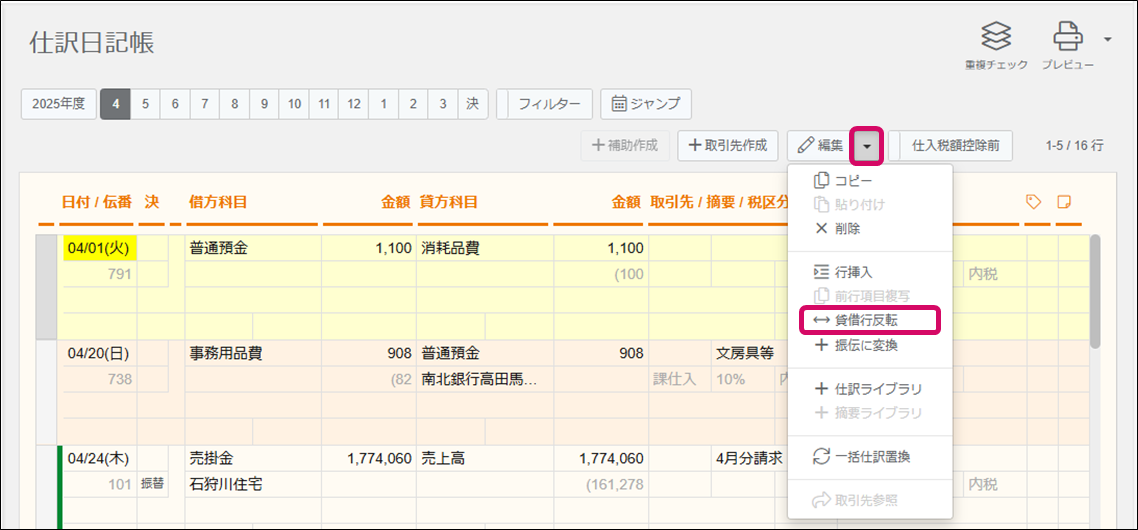Click the sticky note icon in the header
Image resolution: width=1138 pixels, height=530 pixels.
[x=1065, y=202]
